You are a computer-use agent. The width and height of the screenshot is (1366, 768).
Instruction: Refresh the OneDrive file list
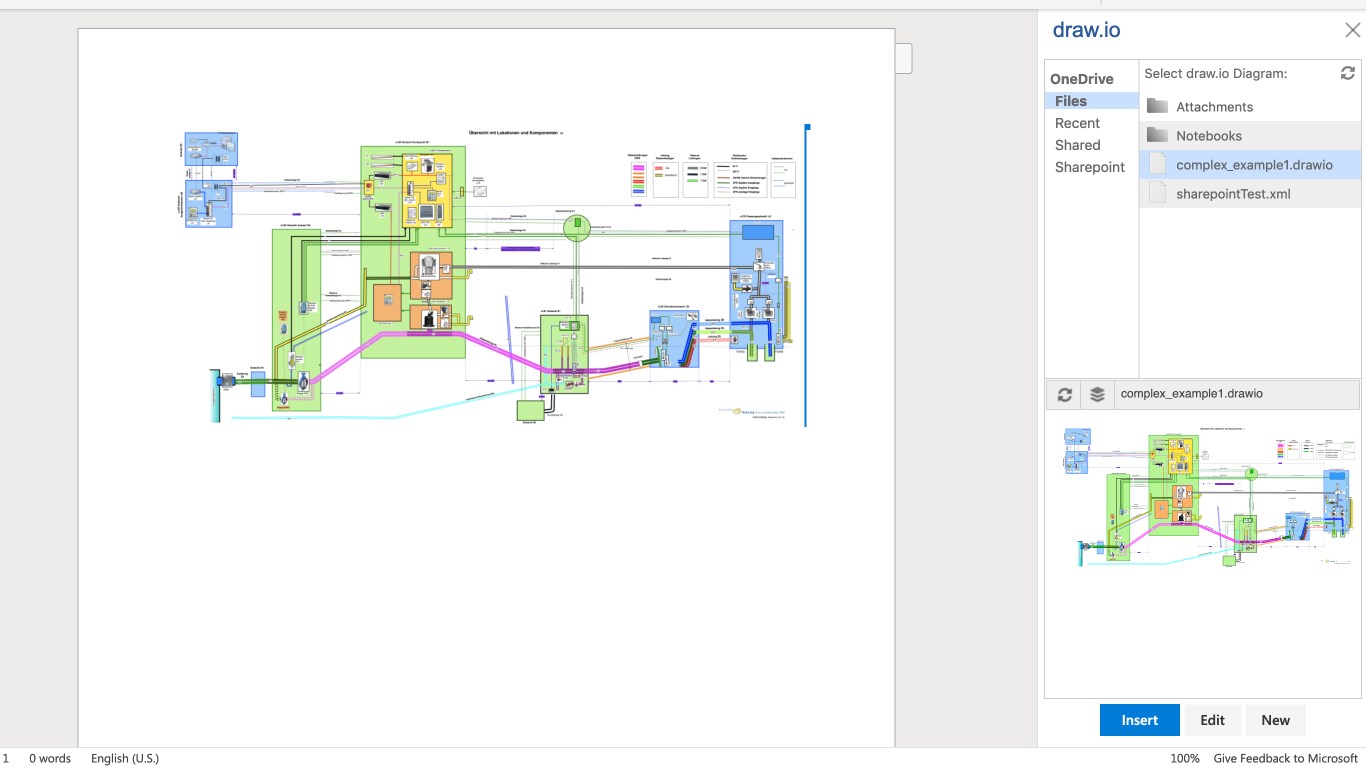click(1347, 73)
